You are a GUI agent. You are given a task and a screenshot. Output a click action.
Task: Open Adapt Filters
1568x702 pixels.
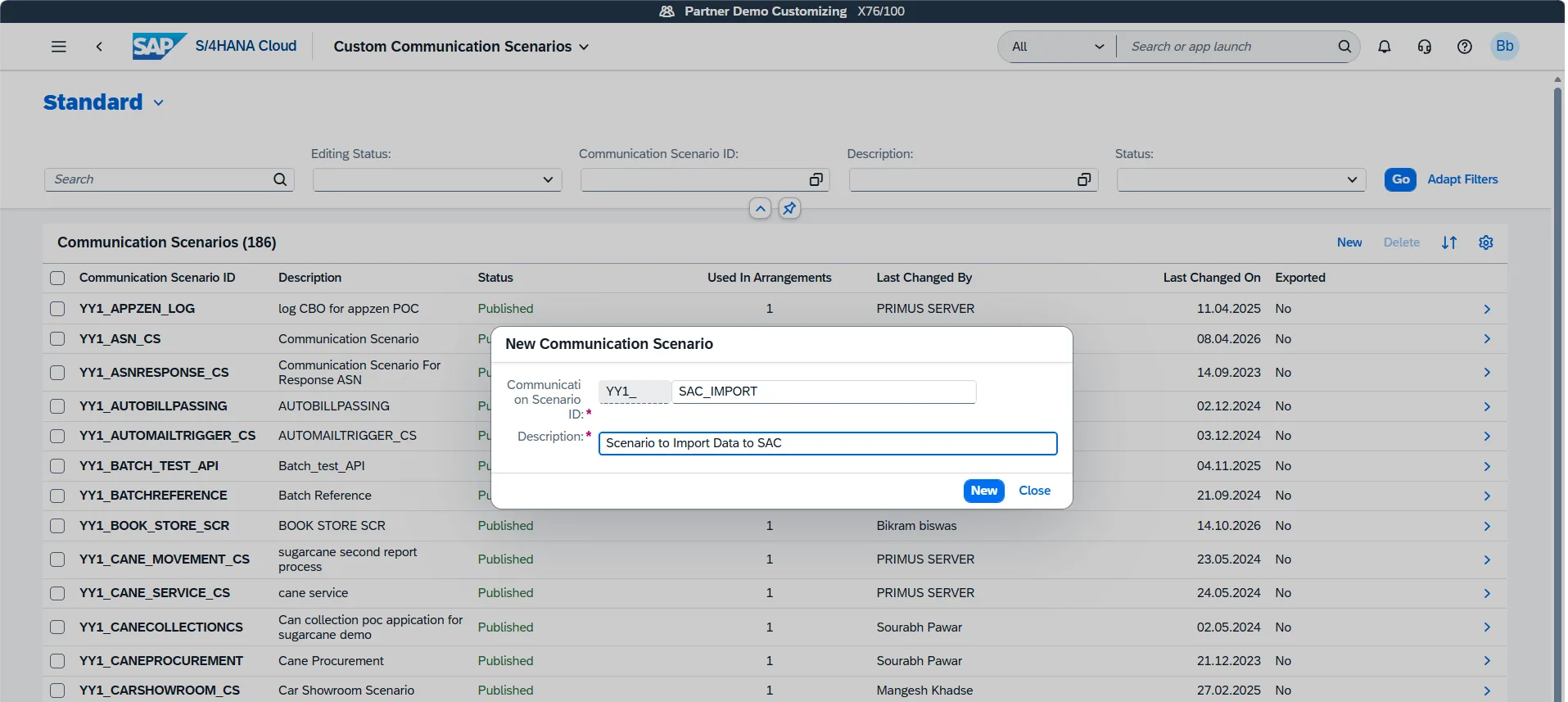coord(1462,179)
